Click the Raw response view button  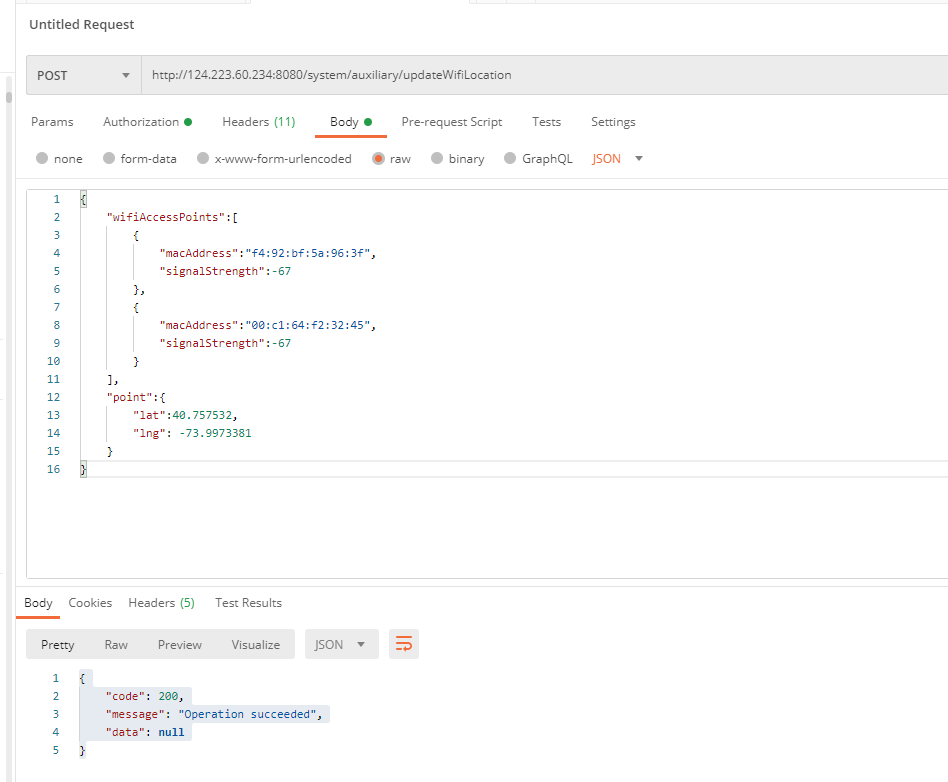(x=116, y=645)
